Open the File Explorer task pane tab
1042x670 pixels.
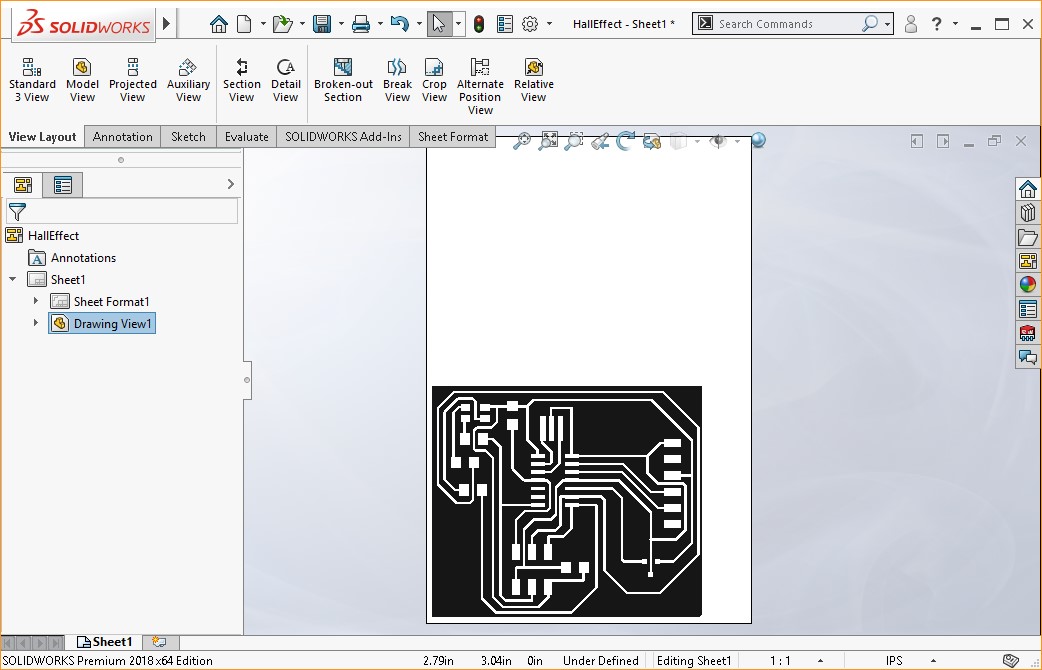coord(1027,237)
